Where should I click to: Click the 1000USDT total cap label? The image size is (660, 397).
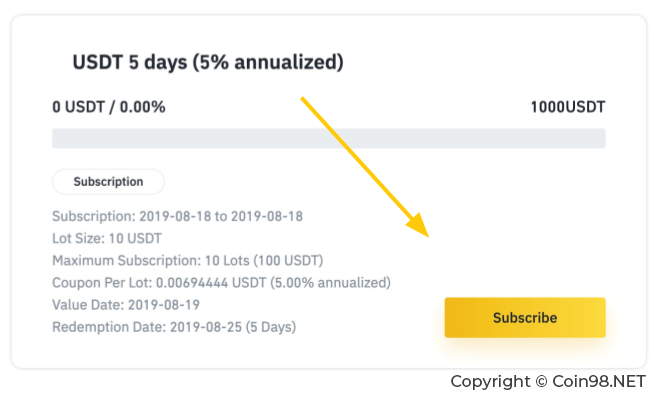568,107
